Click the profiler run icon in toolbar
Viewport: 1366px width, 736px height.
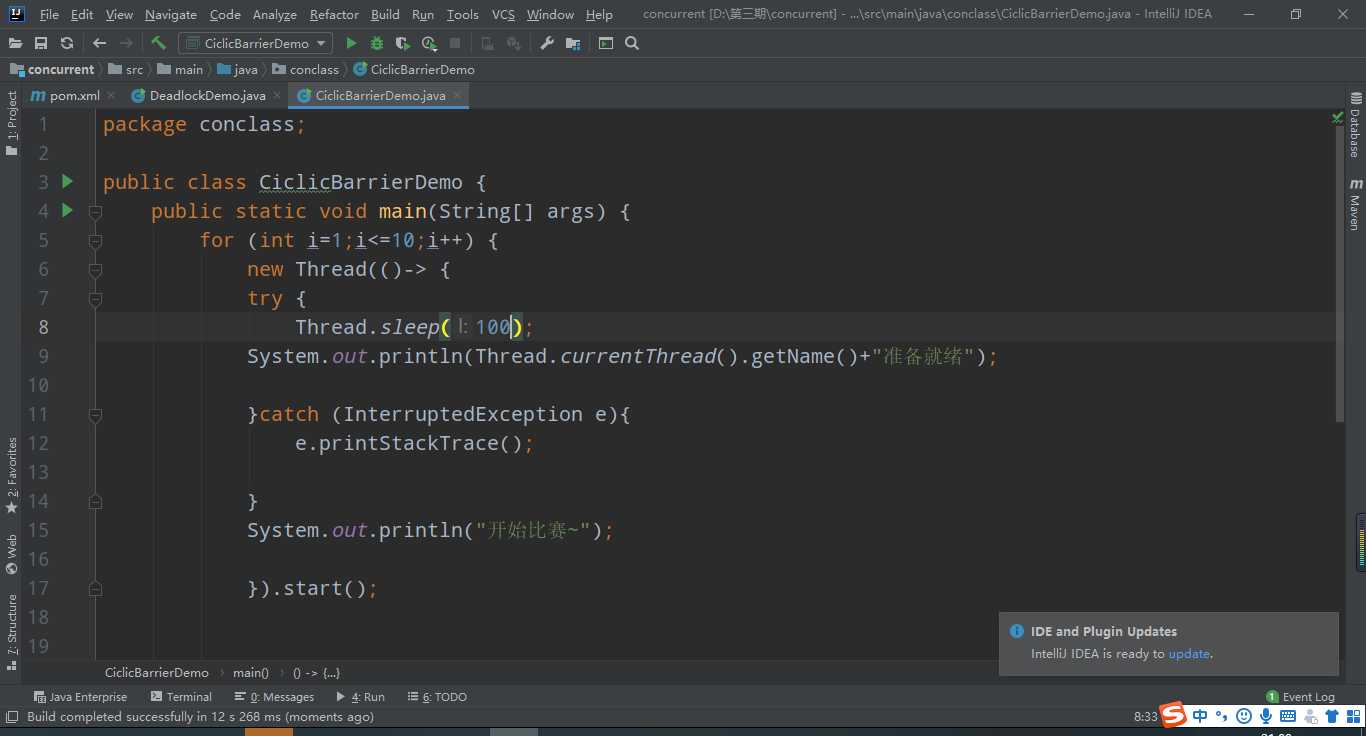pyautogui.click(x=429, y=43)
